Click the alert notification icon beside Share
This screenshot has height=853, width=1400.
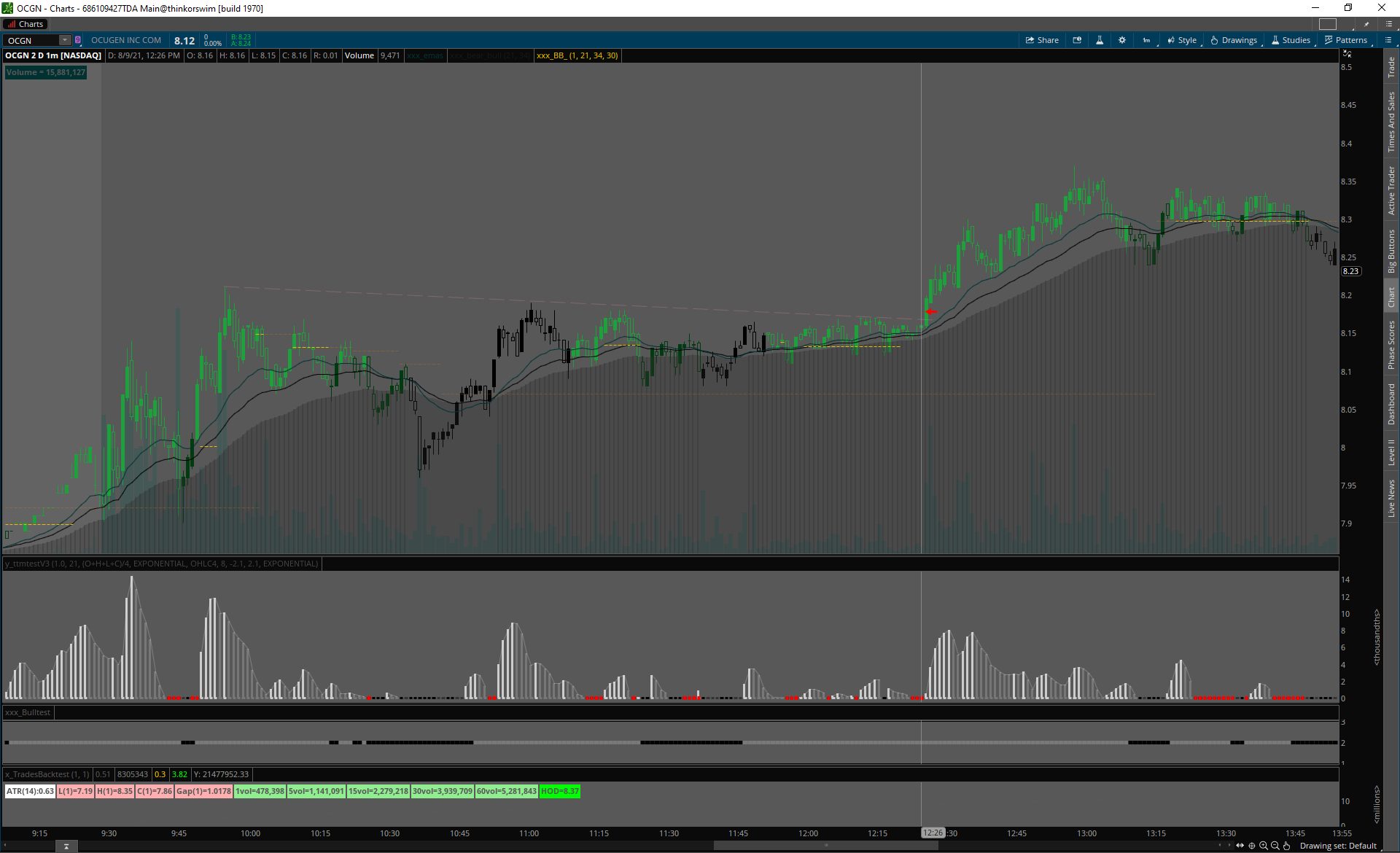click(1077, 40)
